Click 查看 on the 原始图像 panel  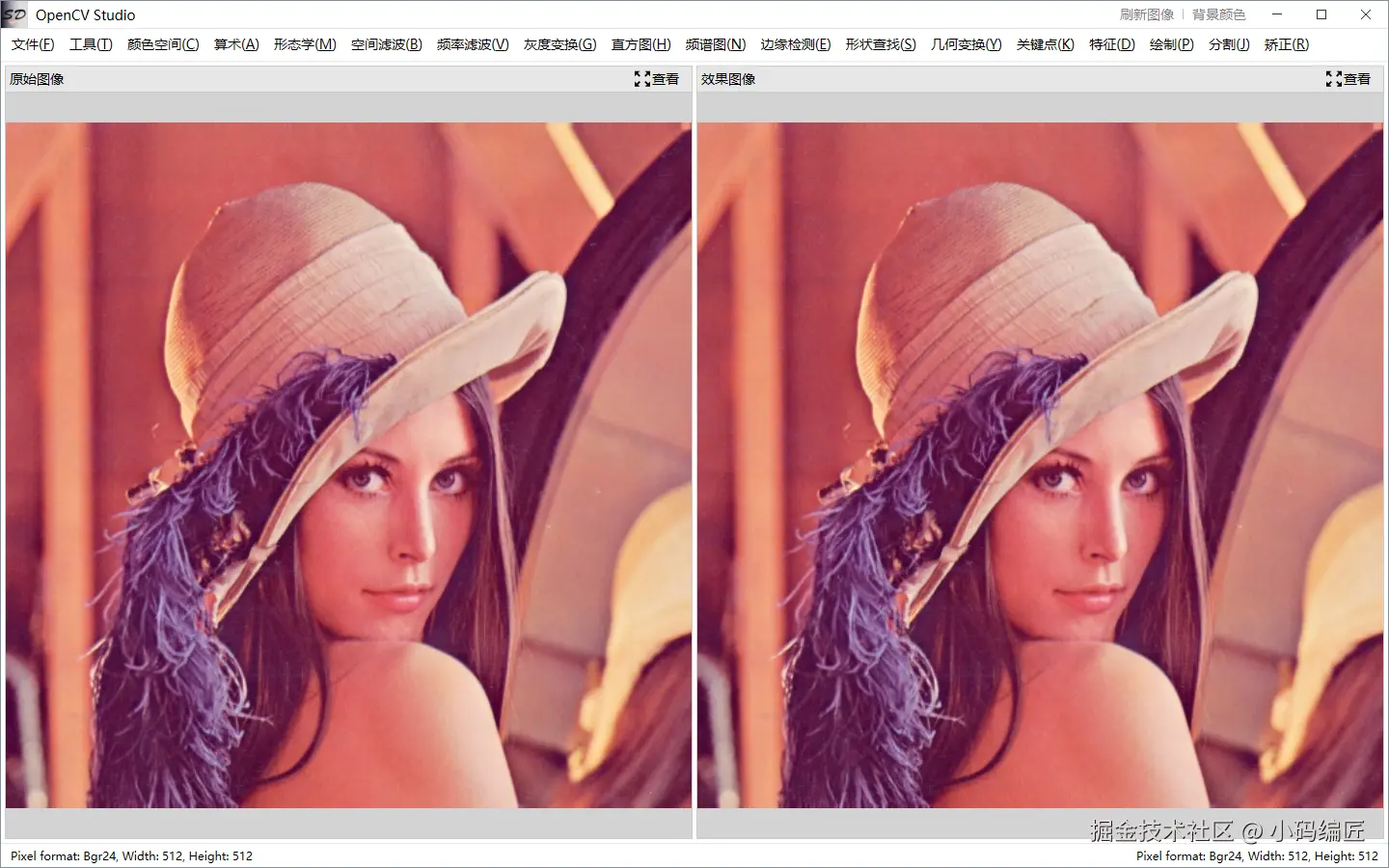[x=666, y=79]
